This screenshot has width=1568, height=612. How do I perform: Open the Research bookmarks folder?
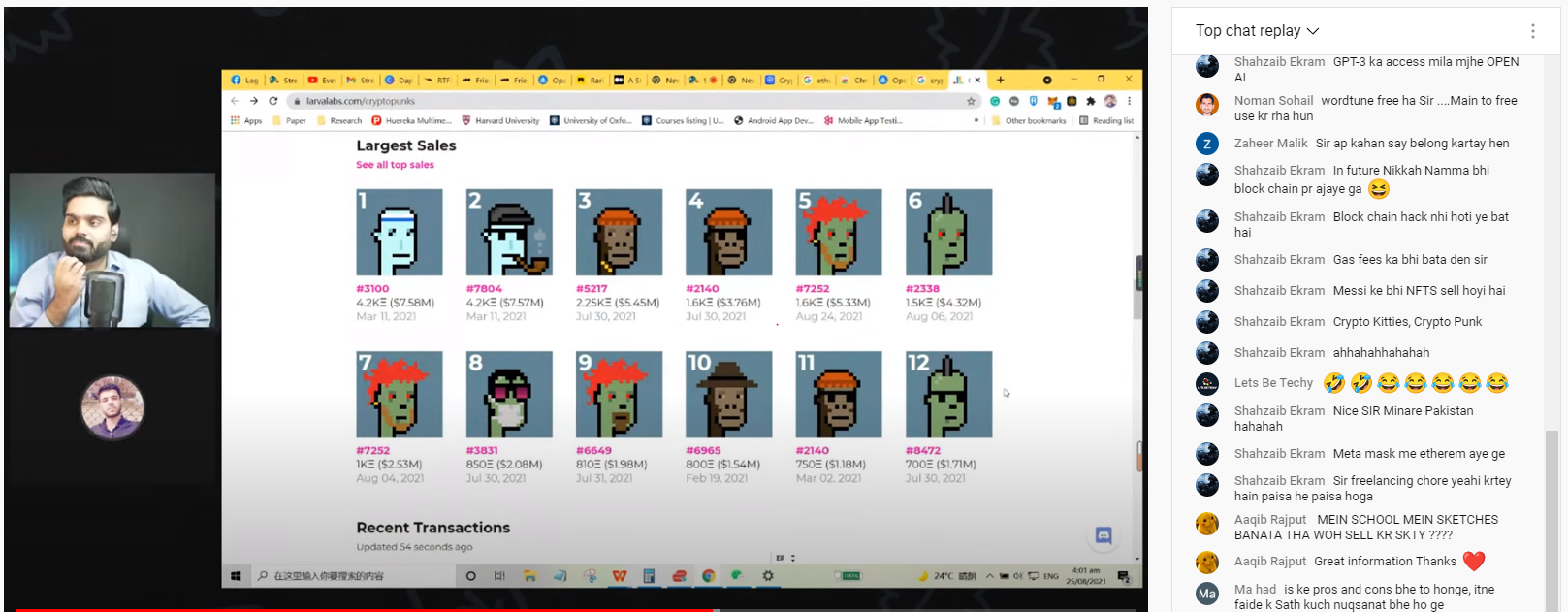(x=339, y=121)
